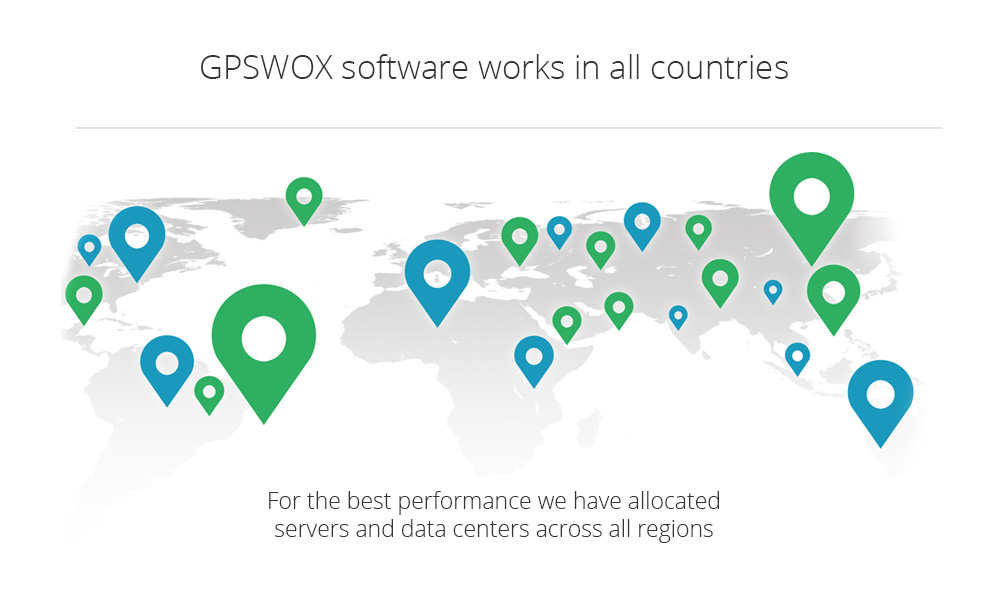Click the green pin over Greenland

[304, 197]
